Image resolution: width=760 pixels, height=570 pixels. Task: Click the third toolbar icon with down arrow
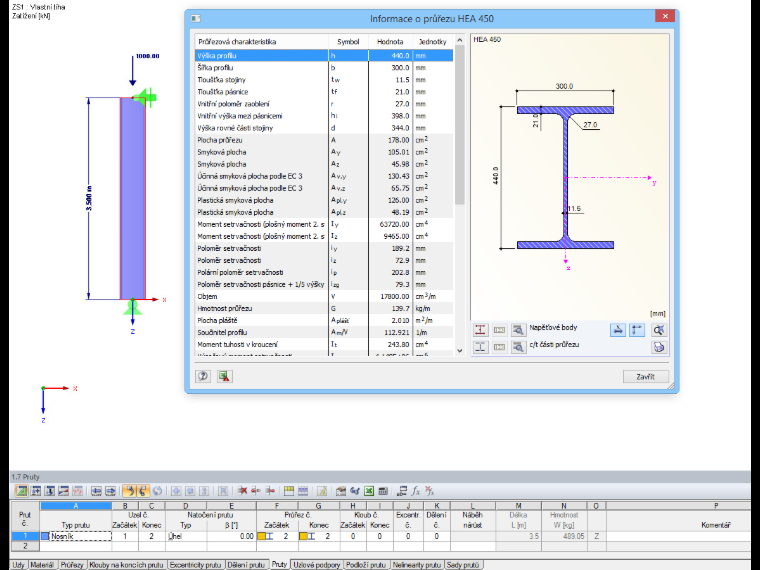click(49, 491)
